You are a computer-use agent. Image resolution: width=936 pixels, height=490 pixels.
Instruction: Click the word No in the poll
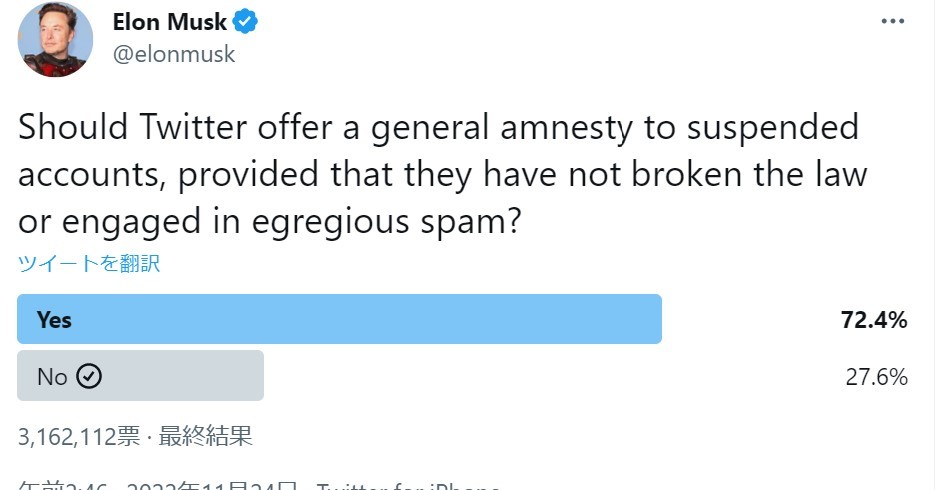pyautogui.click(x=52, y=377)
